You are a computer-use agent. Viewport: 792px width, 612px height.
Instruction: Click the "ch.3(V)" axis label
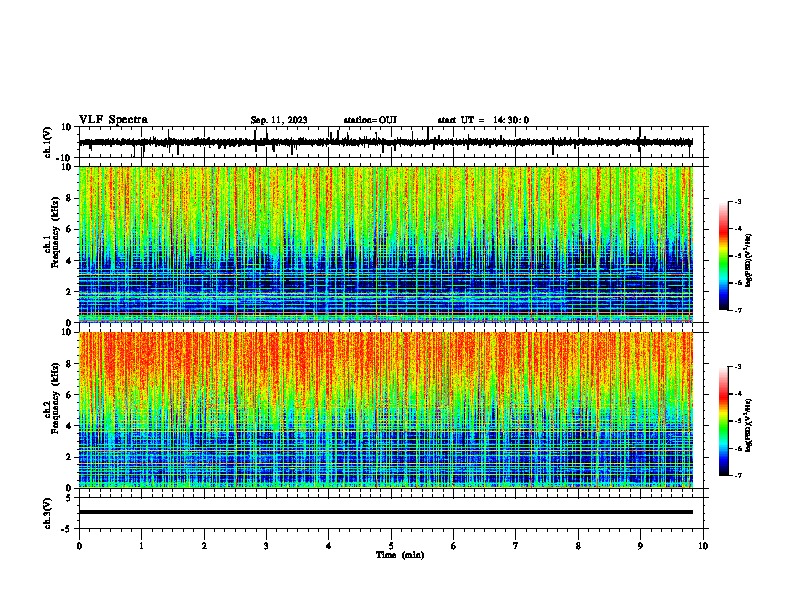coord(47,513)
